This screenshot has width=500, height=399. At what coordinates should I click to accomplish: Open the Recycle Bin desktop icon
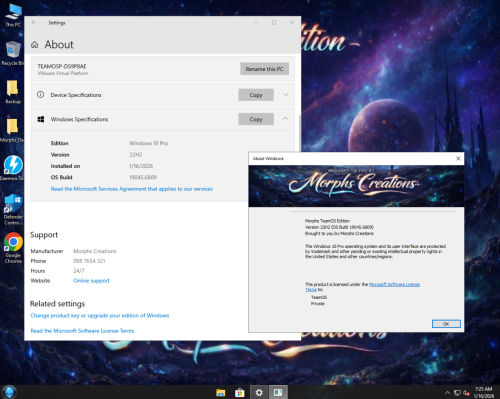pyautogui.click(x=13, y=53)
